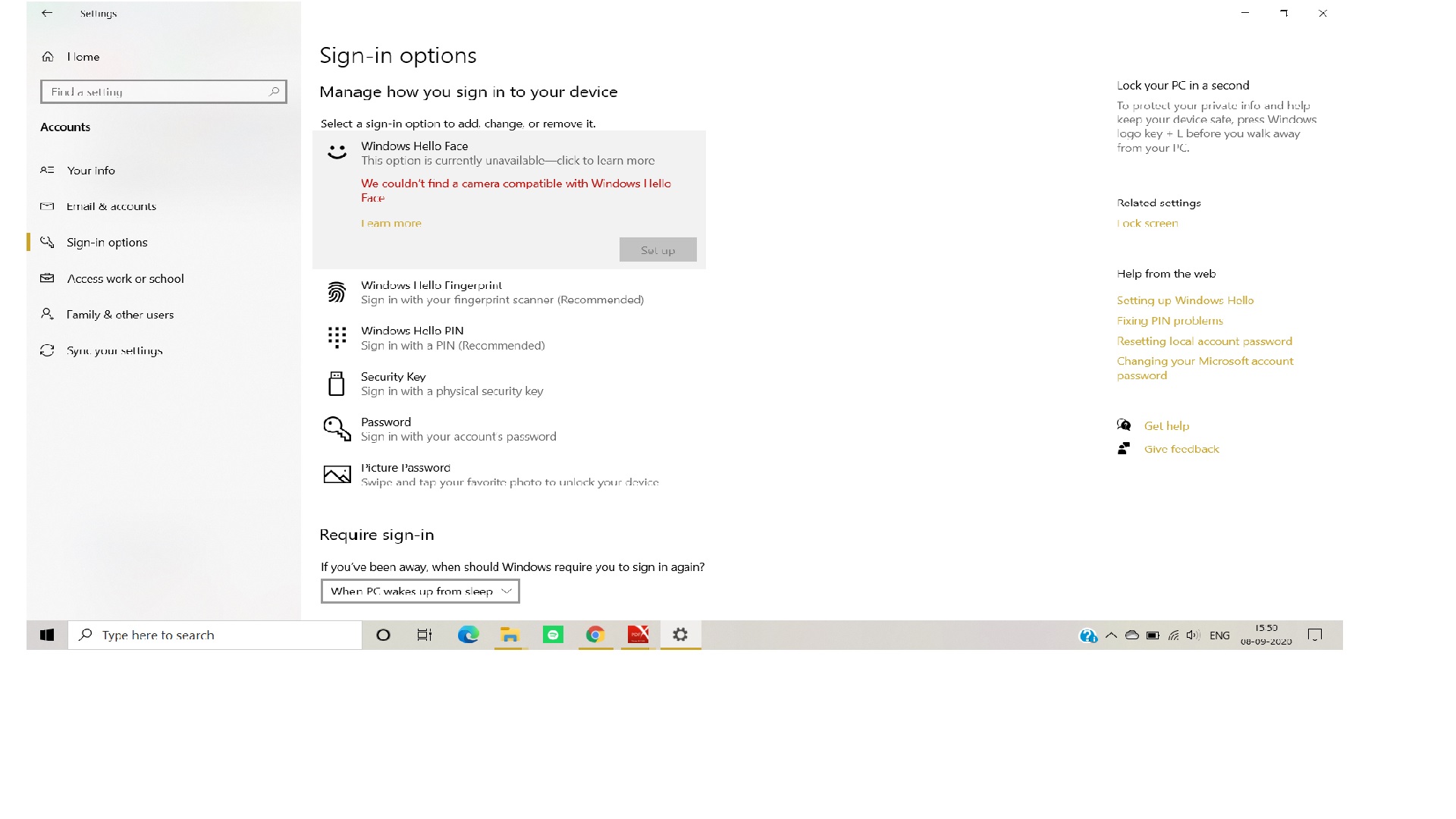
Task: Click the OneDrive cloud tray icon
Action: pos(1132,635)
